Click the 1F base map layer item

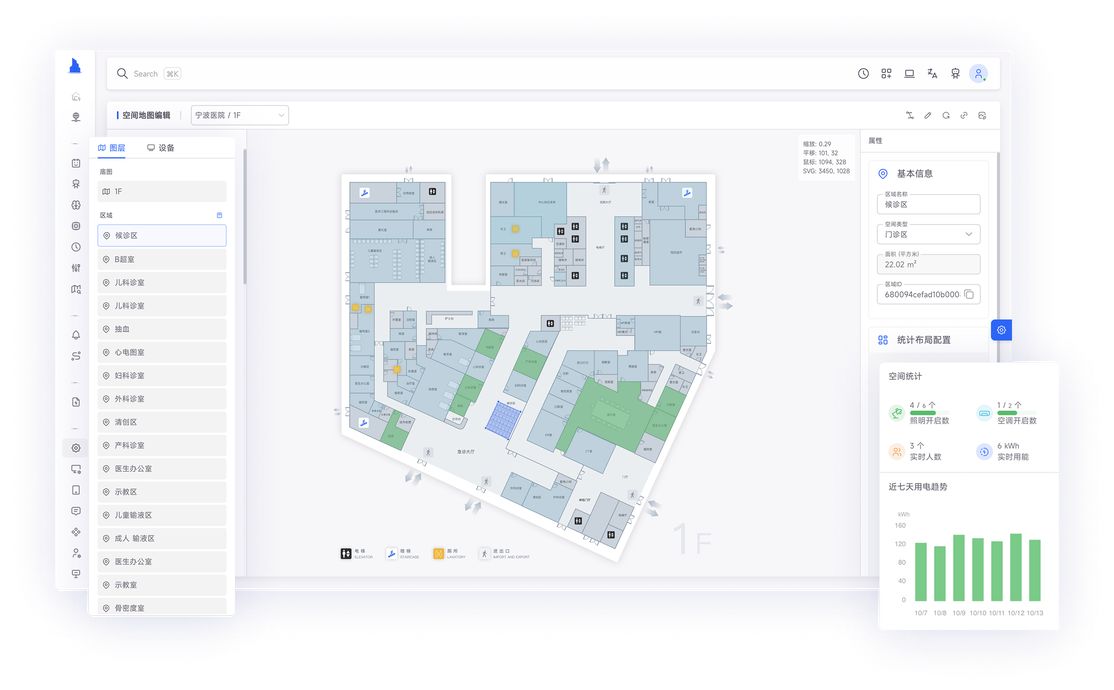click(x=162, y=191)
